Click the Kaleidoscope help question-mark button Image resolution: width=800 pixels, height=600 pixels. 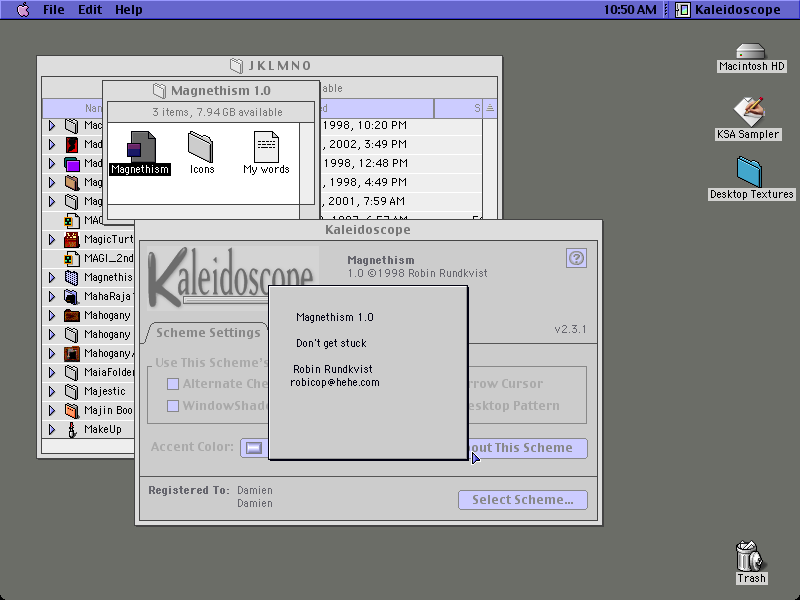576,258
